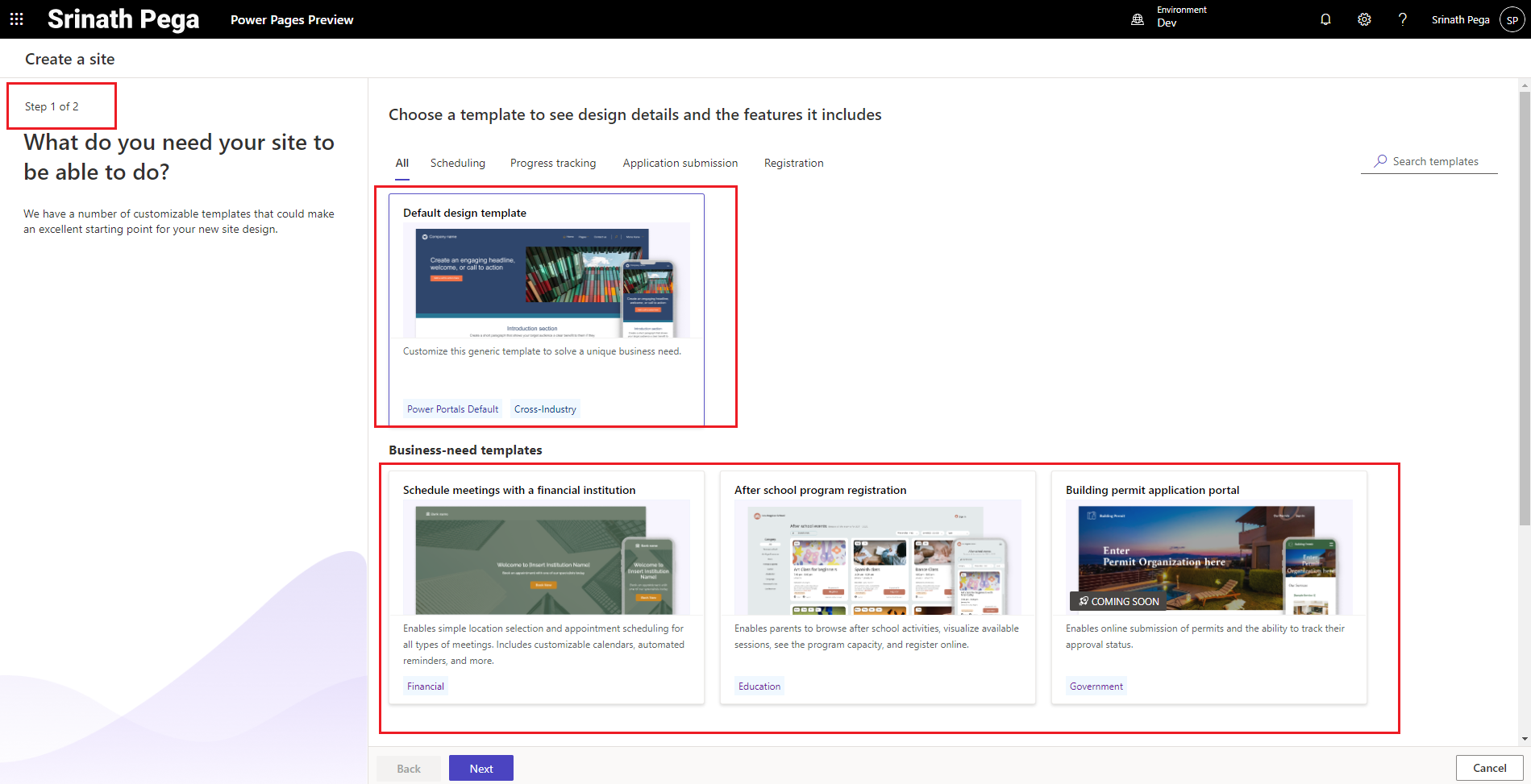Image resolution: width=1531 pixels, height=784 pixels.
Task: Switch to the Scheduling tab
Action: click(x=457, y=163)
